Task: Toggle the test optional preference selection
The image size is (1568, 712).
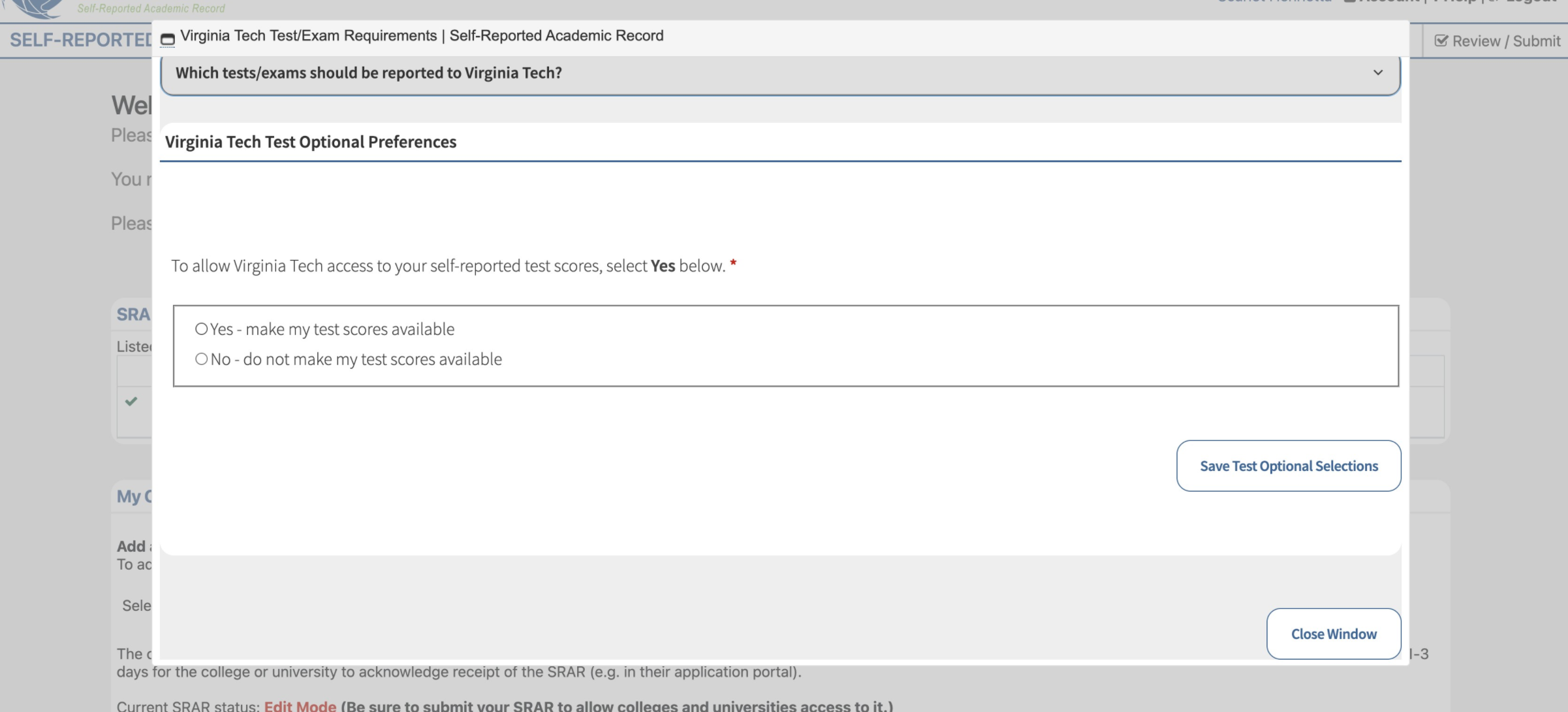Action: coord(199,329)
